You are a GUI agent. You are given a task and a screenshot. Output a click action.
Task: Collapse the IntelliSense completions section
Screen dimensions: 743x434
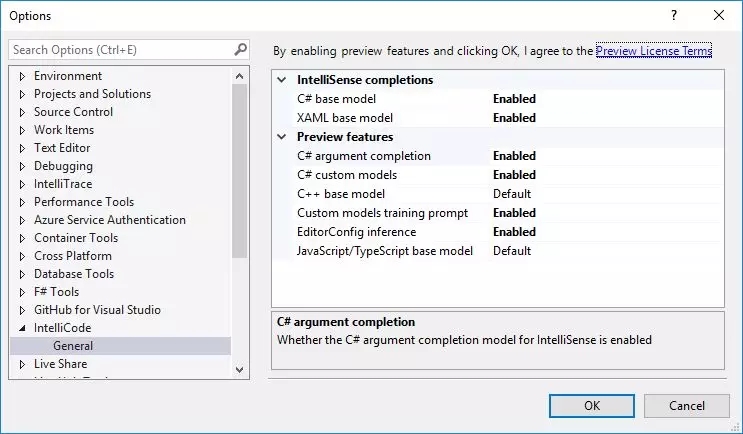point(282,80)
